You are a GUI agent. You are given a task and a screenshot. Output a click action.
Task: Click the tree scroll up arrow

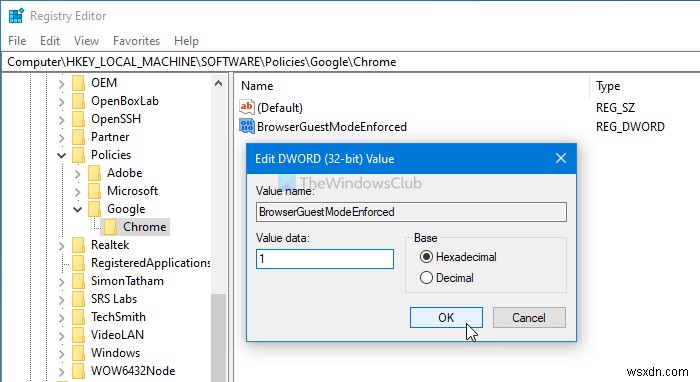(x=218, y=83)
